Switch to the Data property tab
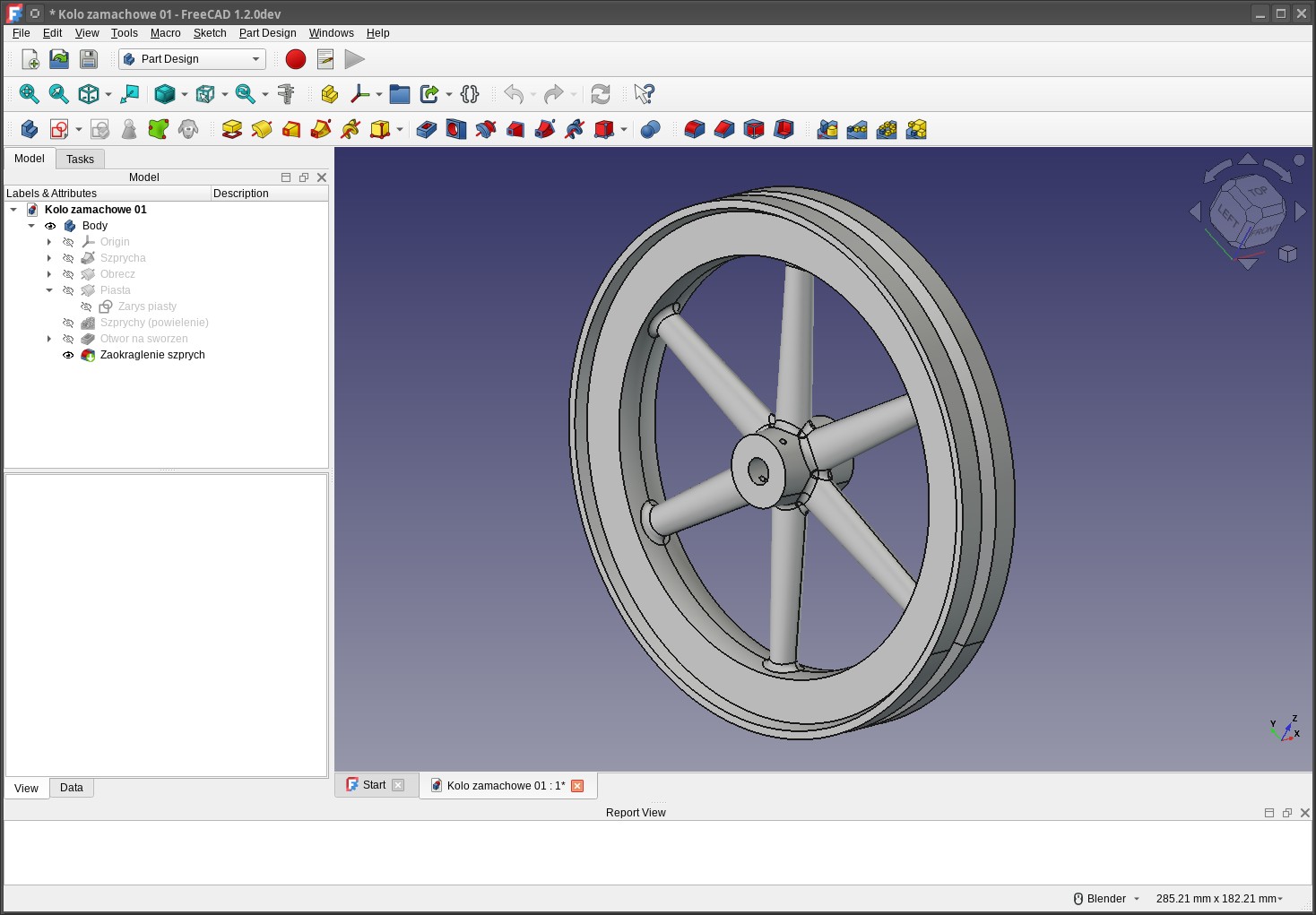Image resolution: width=1316 pixels, height=915 pixels. point(72,788)
